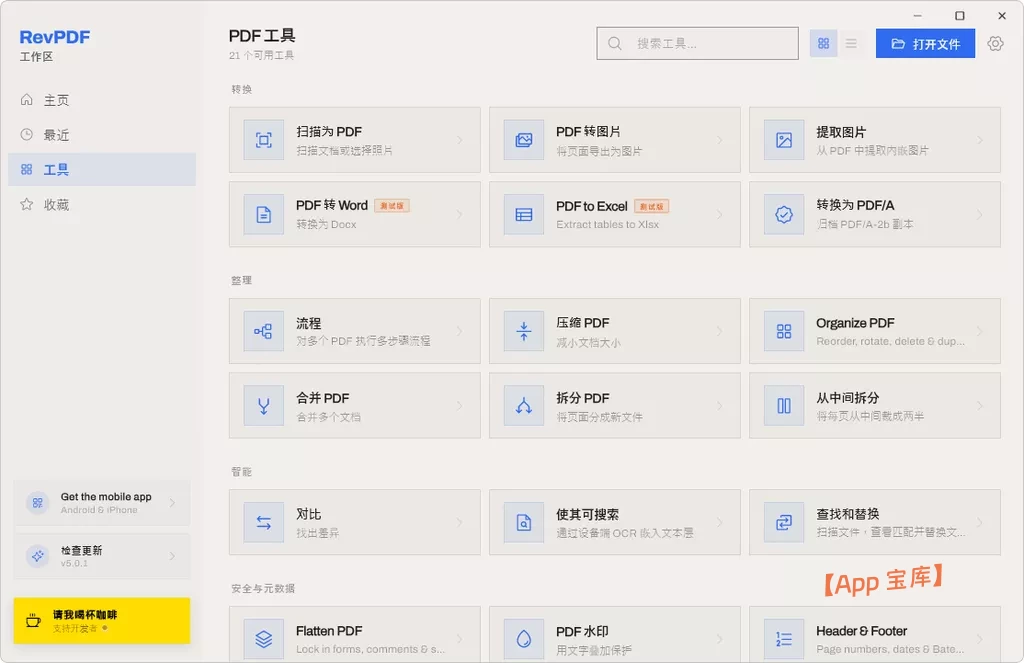The width and height of the screenshot is (1024, 663).
Task: Click the 从中间拆分 column split icon
Action: pos(784,406)
